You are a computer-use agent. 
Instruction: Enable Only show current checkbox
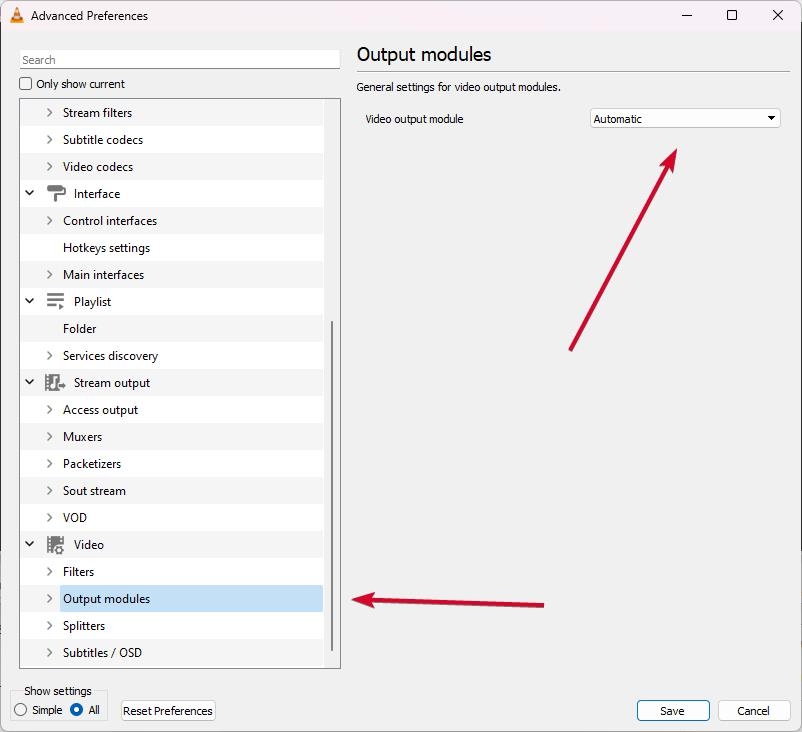pos(26,83)
